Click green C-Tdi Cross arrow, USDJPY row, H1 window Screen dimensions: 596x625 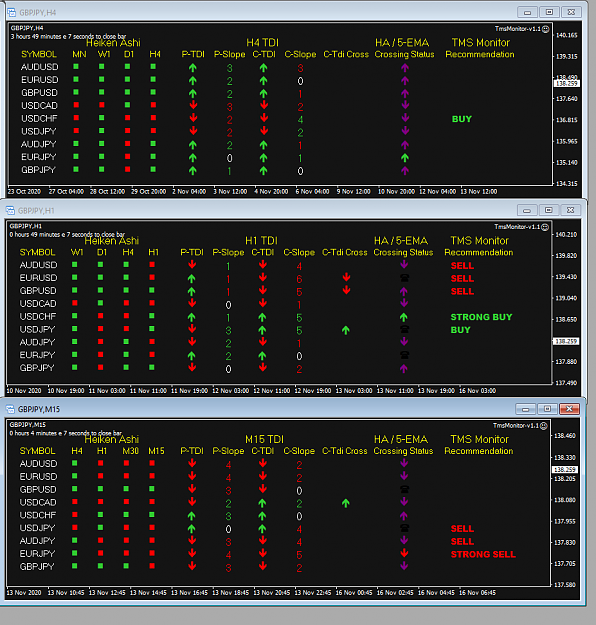pos(346,330)
